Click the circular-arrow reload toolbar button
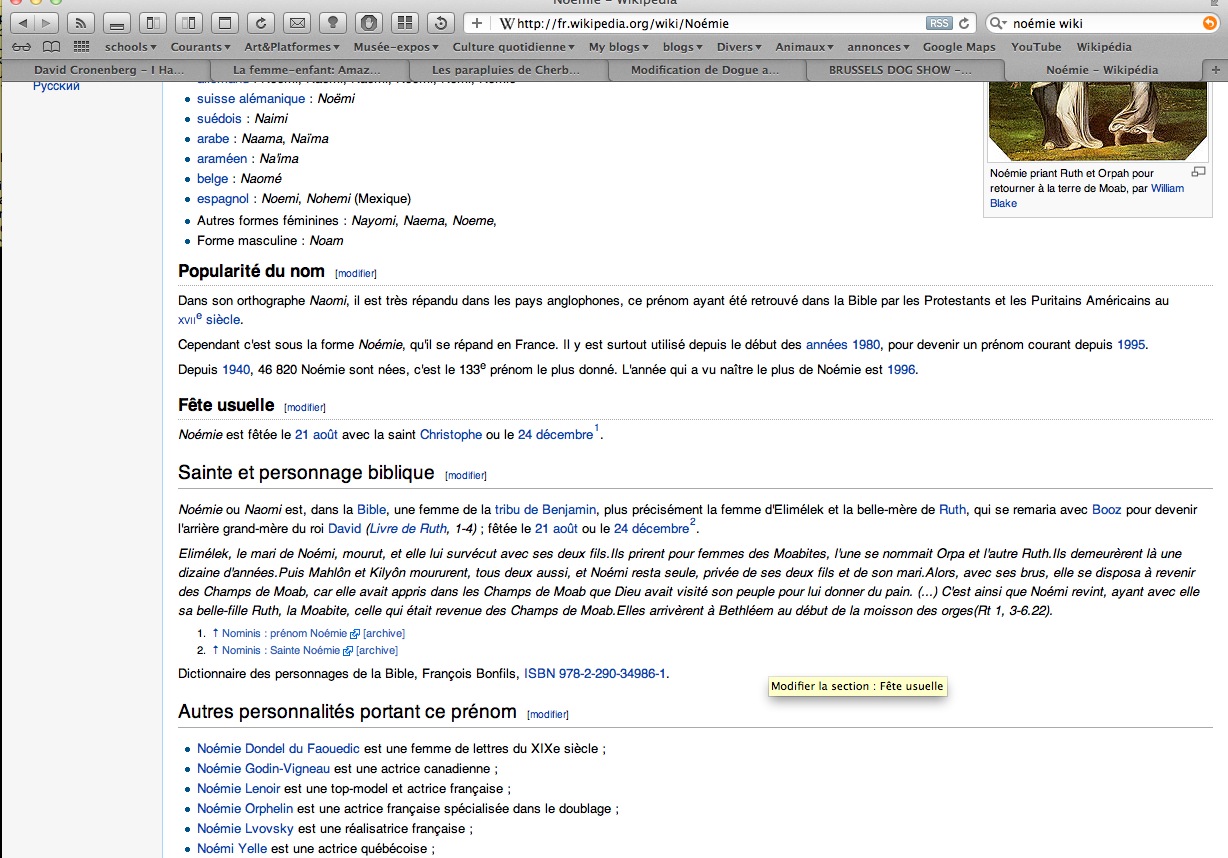Screen dimensions: 1228x858 260,22
